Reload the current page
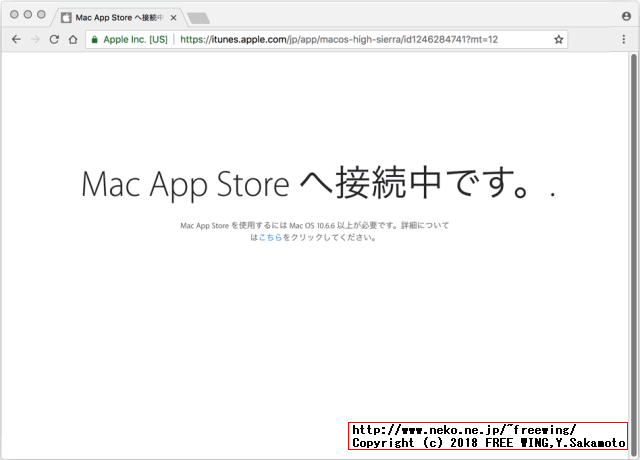 [x=54, y=39]
